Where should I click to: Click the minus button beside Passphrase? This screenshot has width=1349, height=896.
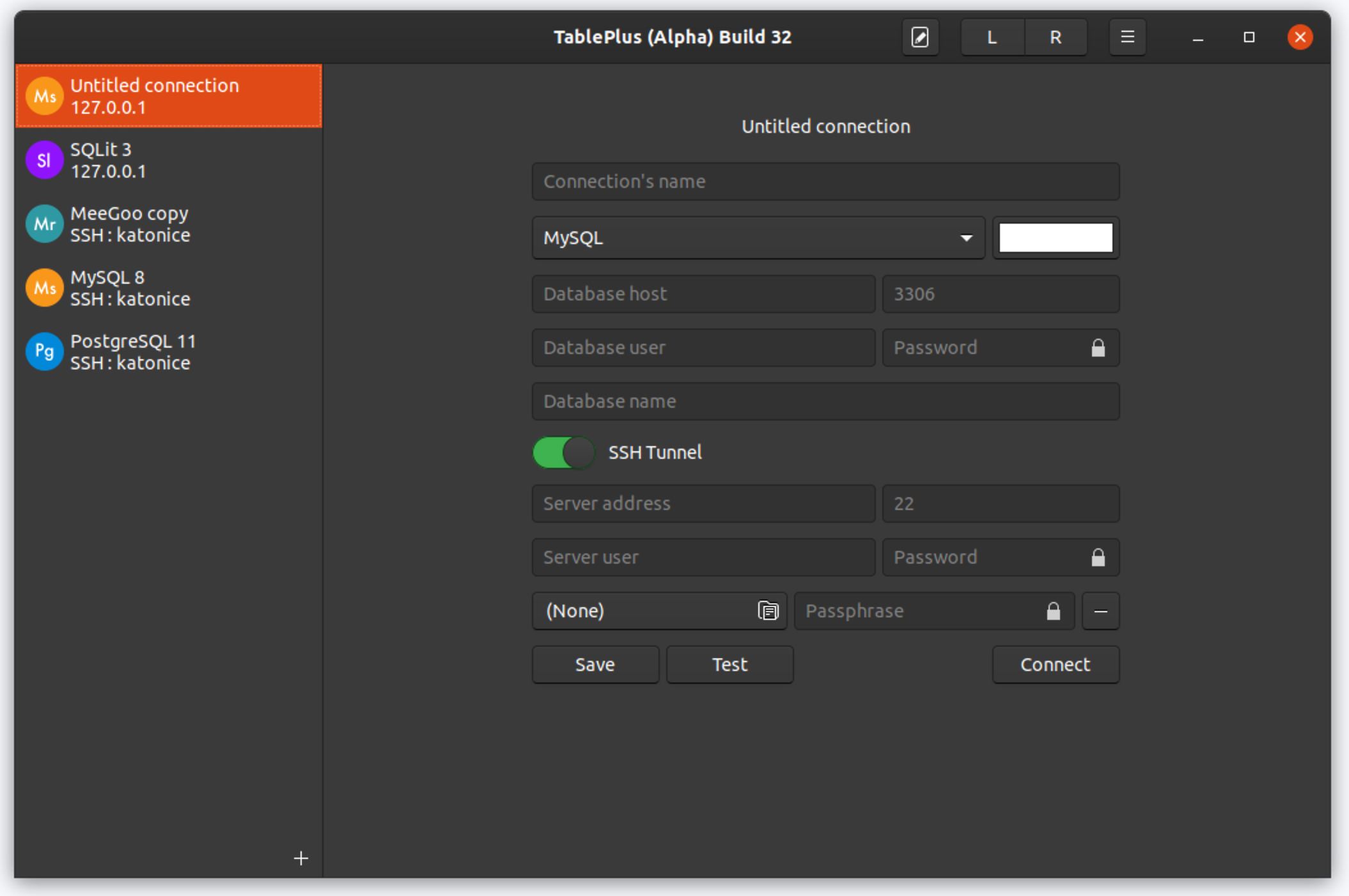click(1100, 611)
